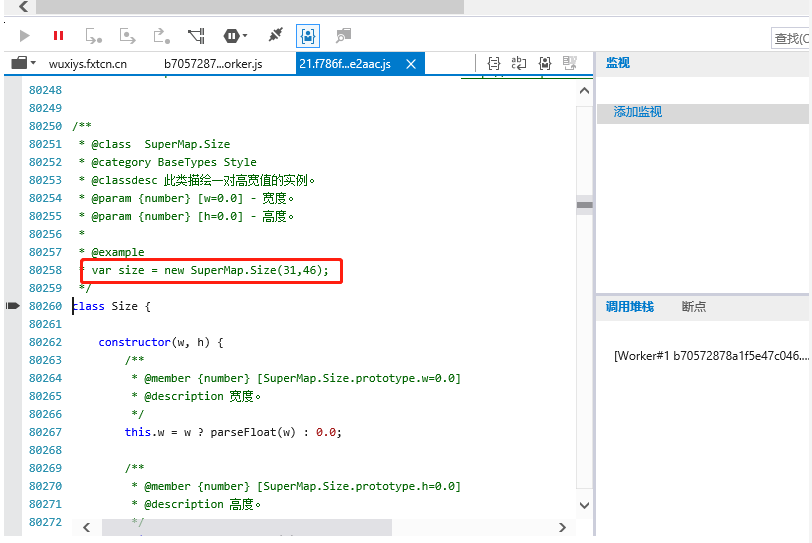Click the Step Out icon
The image size is (812, 543).
tap(162, 36)
